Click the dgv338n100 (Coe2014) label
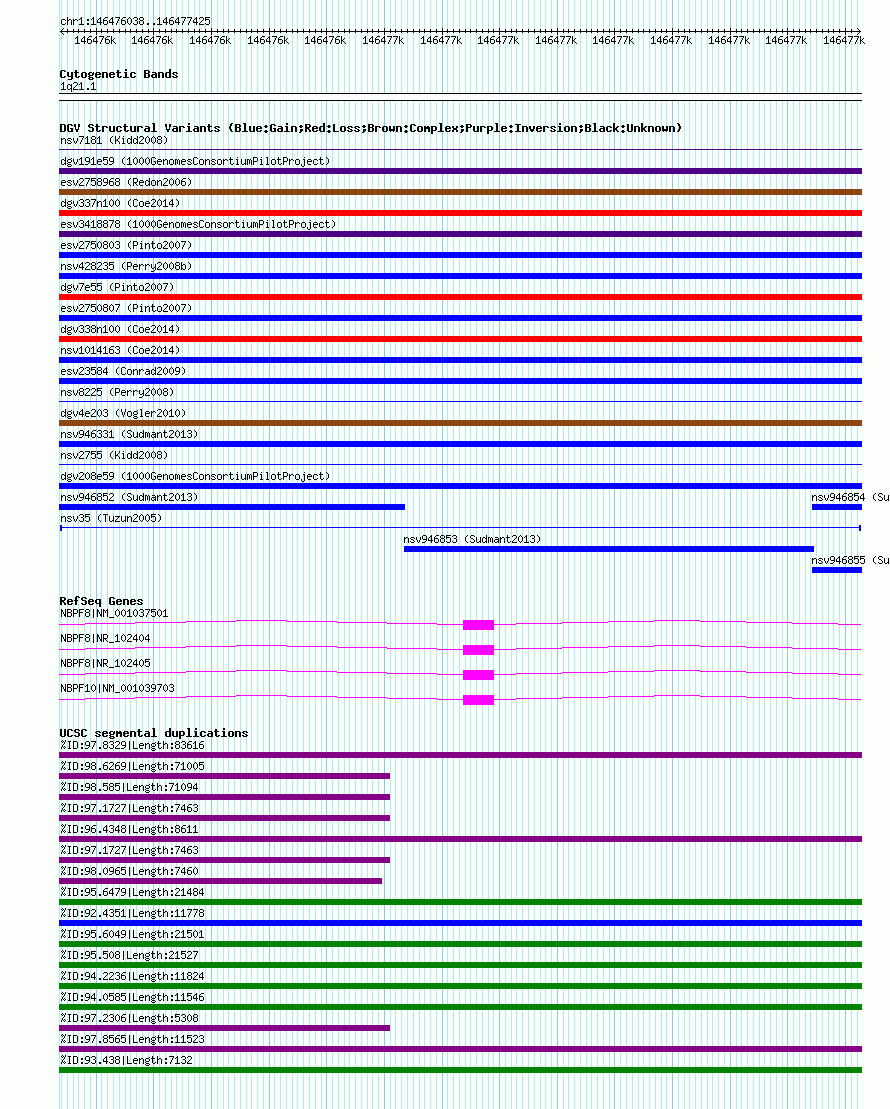Image resolution: width=890 pixels, height=1109 pixels. point(120,329)
